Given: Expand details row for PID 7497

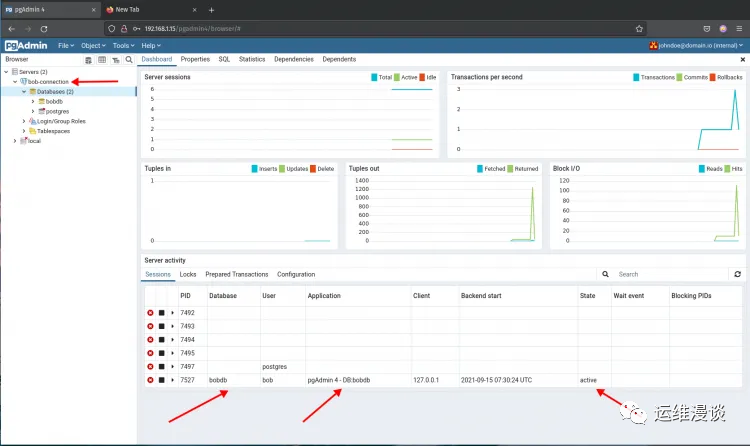Looking at the screenshot, I should pyautogui.click(x=173, y=367).
